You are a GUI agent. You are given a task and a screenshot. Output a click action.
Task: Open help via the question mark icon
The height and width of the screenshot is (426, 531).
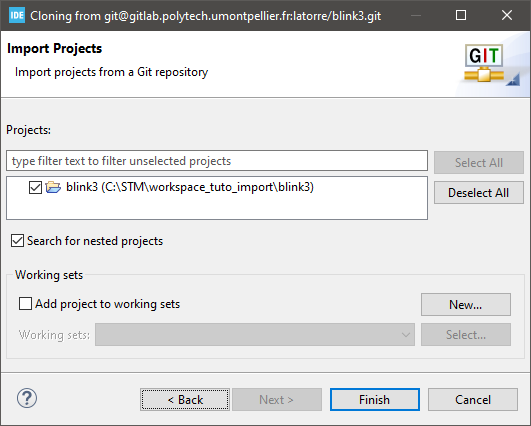[x=27, y=398]
